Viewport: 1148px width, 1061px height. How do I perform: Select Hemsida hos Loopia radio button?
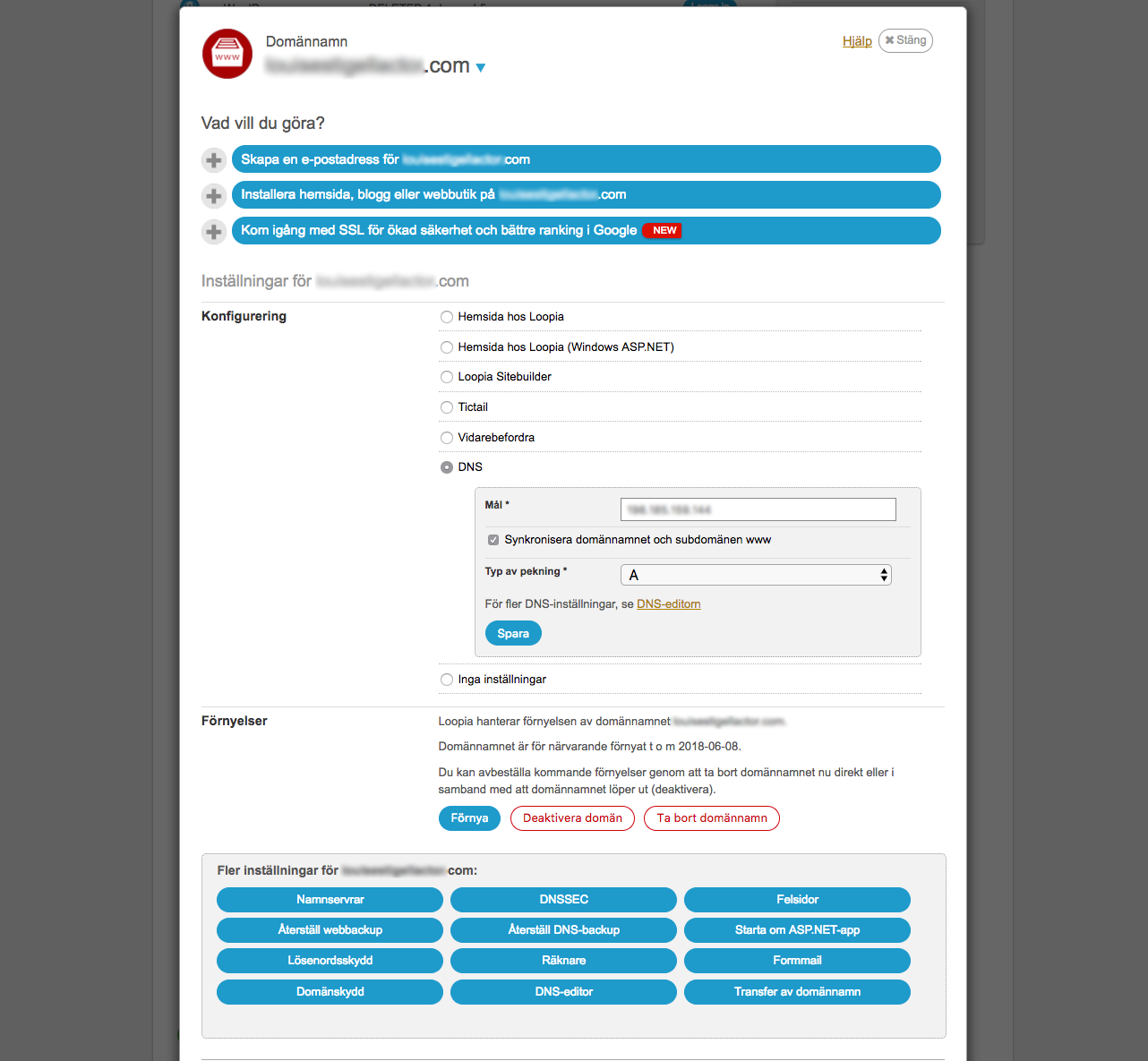coord(447,317)
